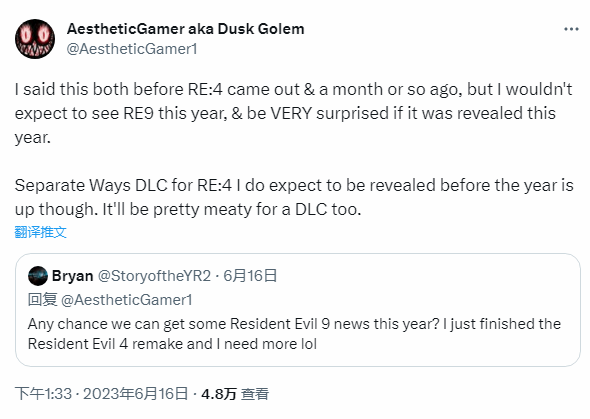Screen dimensions: 590x419
Task: Click the 翻译推文 translate tweet link
Action: [x=41, y=232]
